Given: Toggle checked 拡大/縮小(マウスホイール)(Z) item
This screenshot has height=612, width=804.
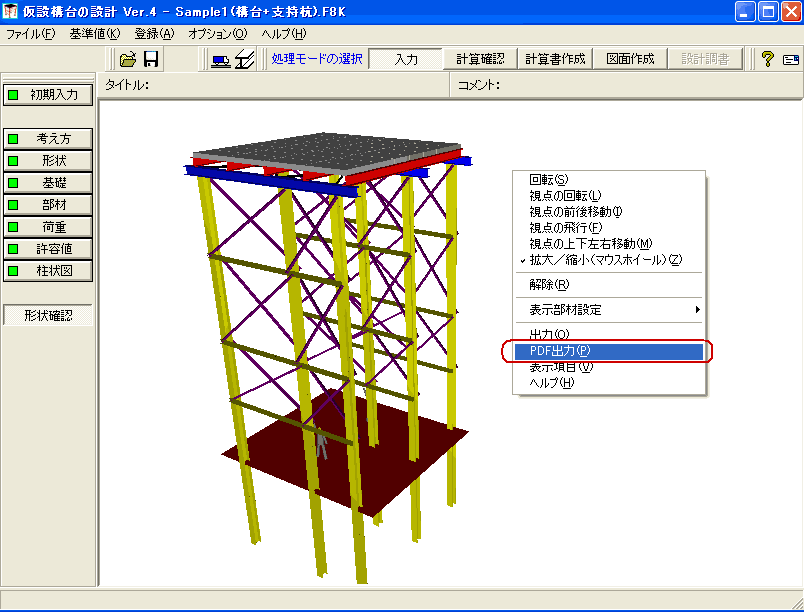Looking at the screenshot, I should tap(609, 259).
